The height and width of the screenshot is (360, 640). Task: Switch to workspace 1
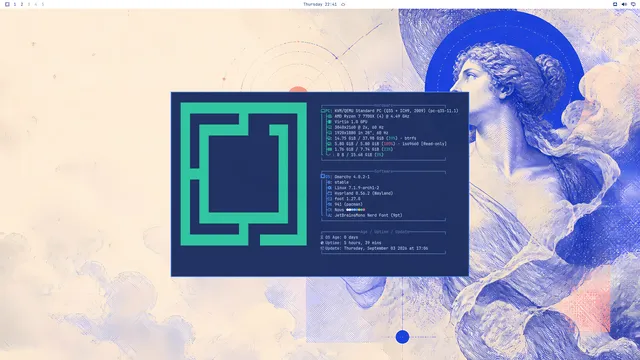pos(15,4)
